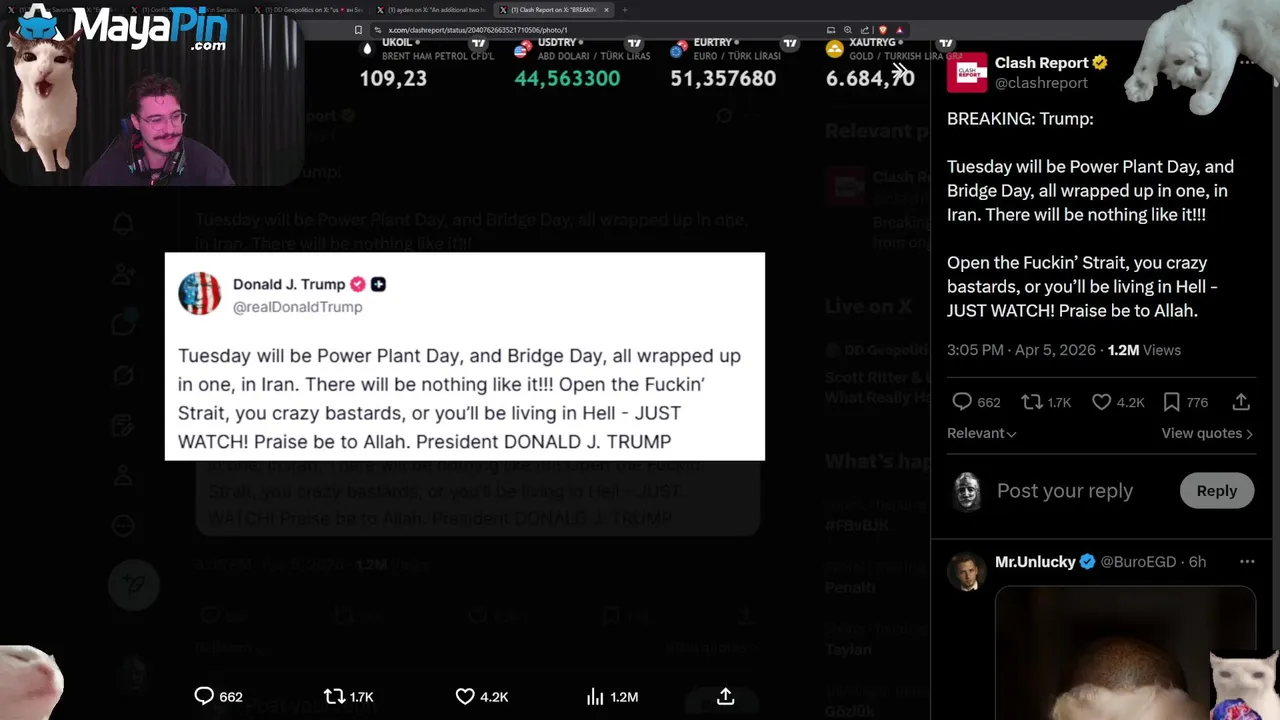1280x720 pixels.
Task: Like the Clash Report post in side panel
Action: click(1101, 402)
